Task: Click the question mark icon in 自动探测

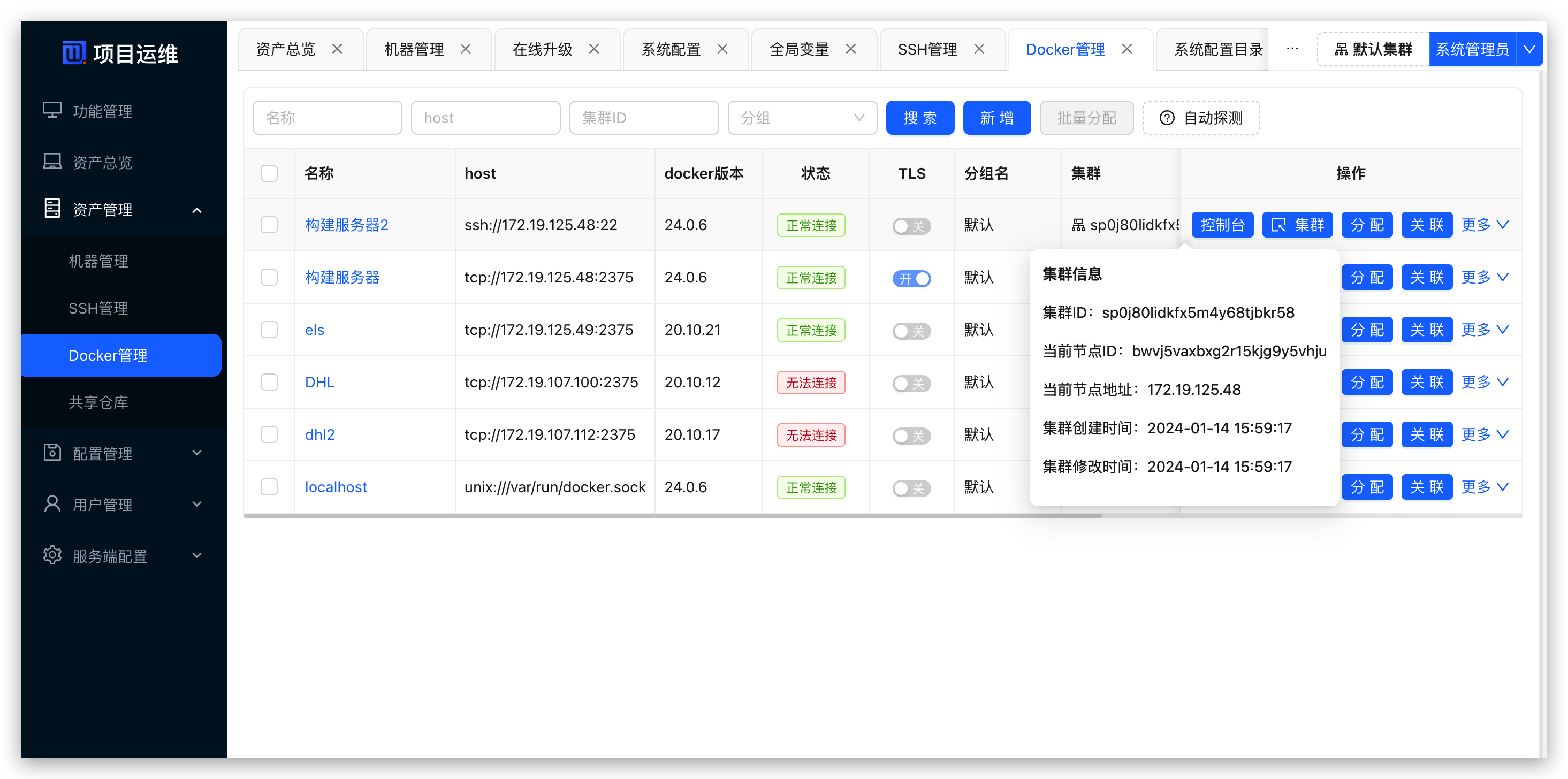Action: click(x=1166, y=118)
